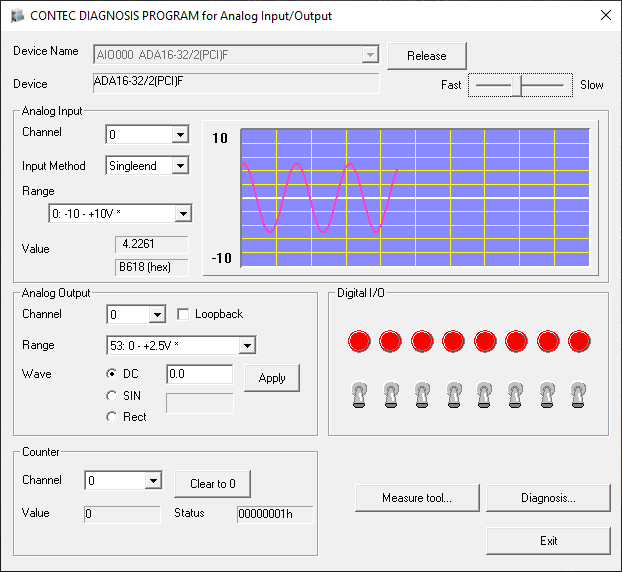Flip the fifth digital I/O toggle switch
Viewport: 622px width, 572px height.
coord(484,395)
